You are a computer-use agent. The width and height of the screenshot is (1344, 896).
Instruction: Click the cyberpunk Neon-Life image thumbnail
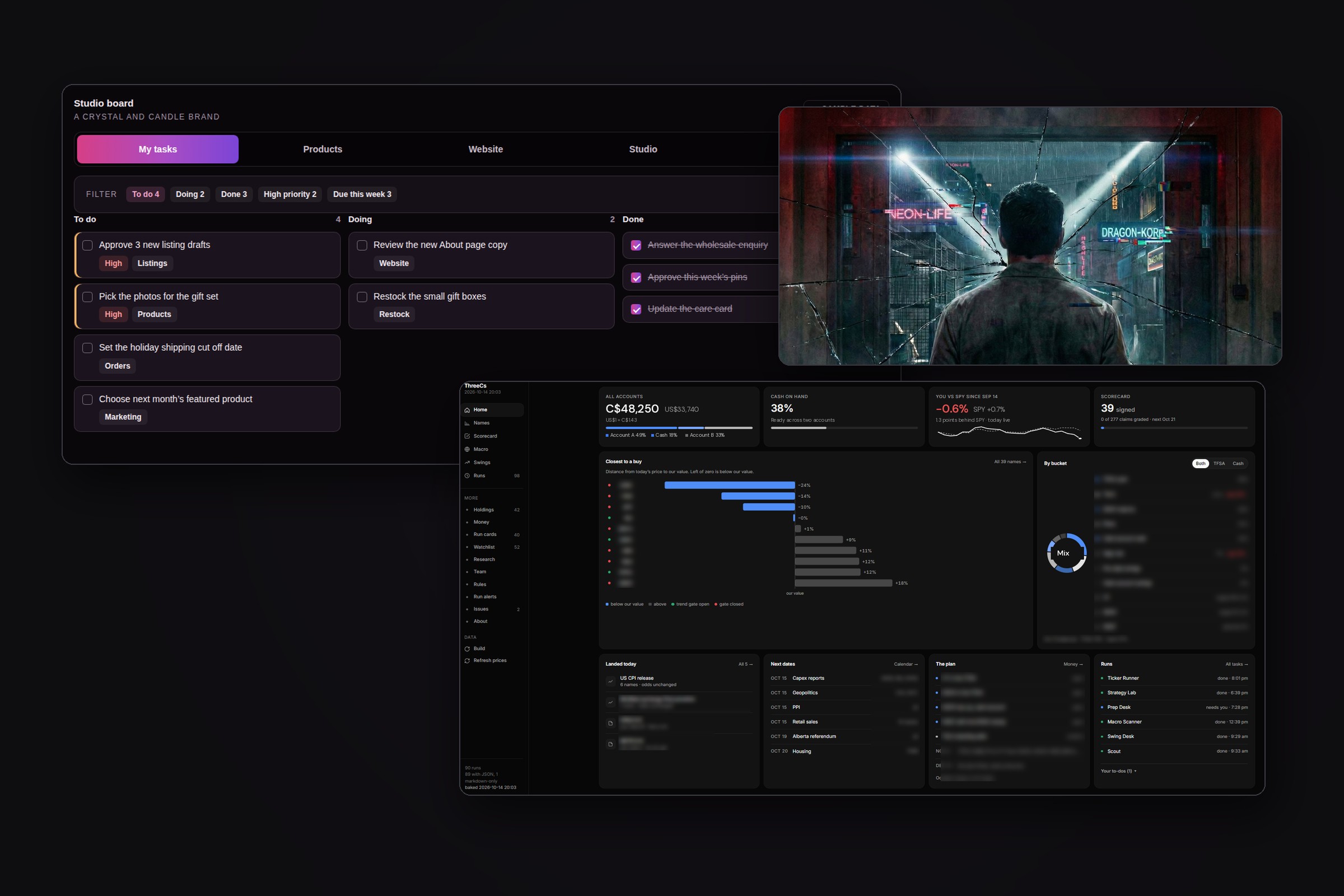(1030, 236)
